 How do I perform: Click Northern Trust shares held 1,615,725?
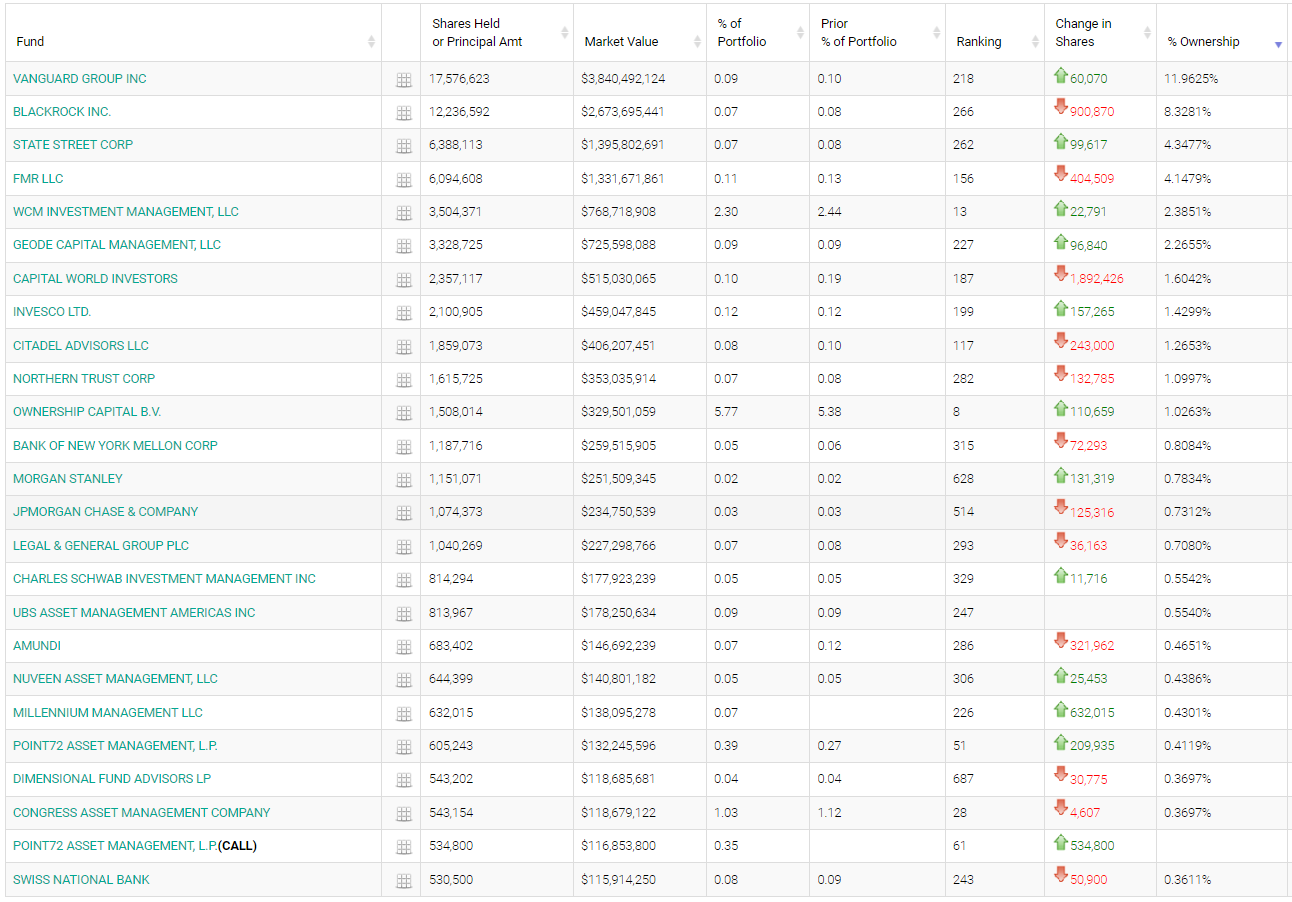coord(456,379)
